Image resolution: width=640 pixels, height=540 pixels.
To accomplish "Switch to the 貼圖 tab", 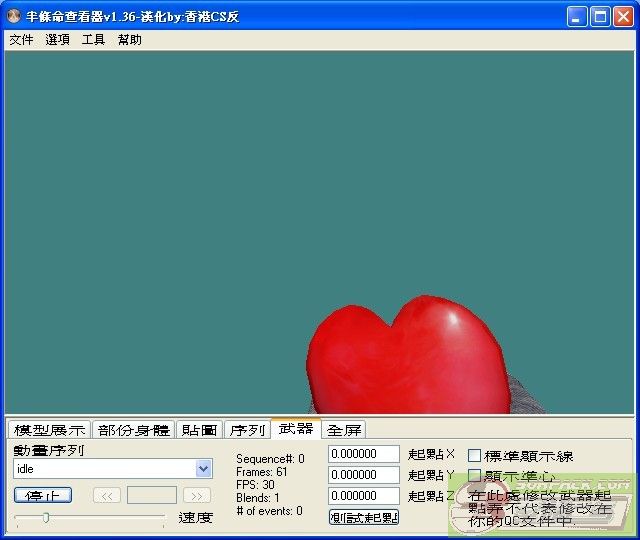I will [x=199, y=430].
